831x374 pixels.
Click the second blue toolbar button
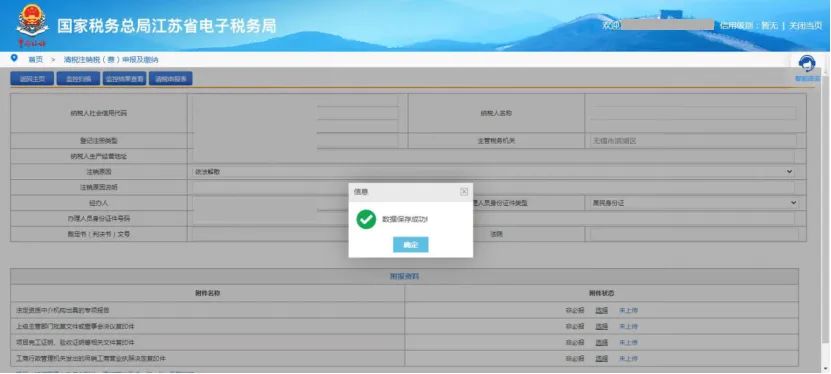click(x=78, y=79)
